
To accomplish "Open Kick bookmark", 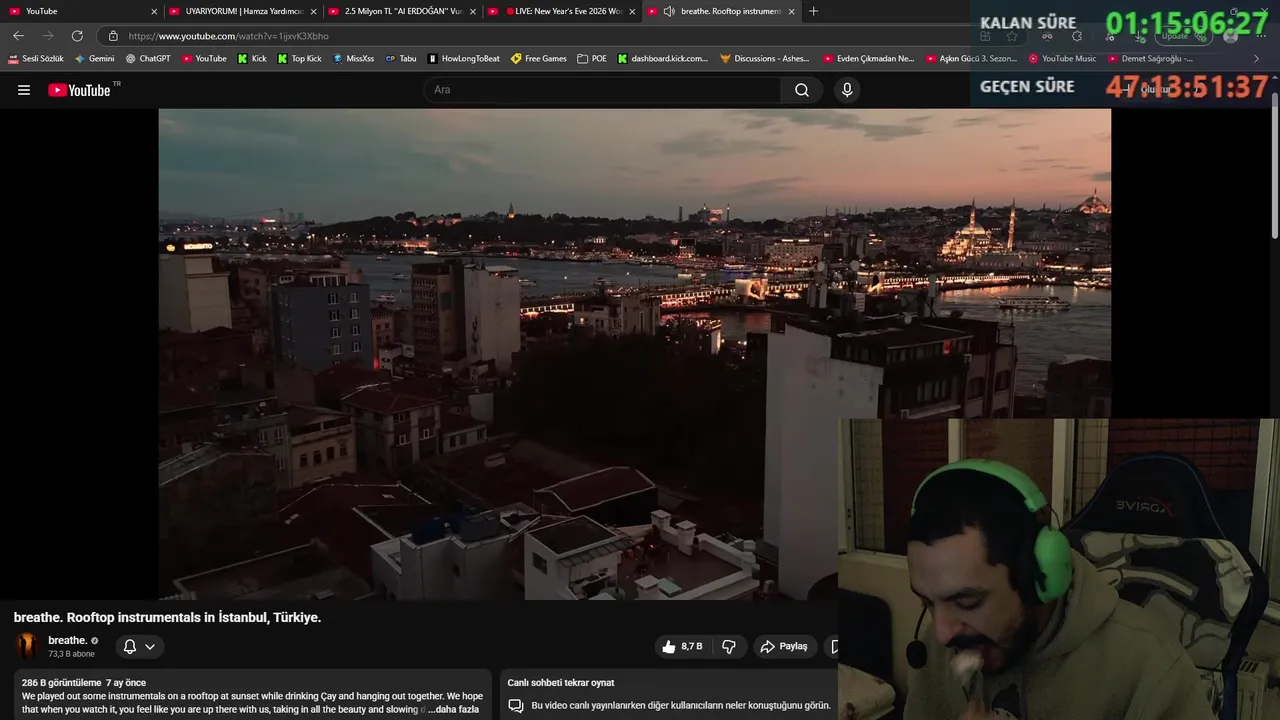I will (252, 59).
